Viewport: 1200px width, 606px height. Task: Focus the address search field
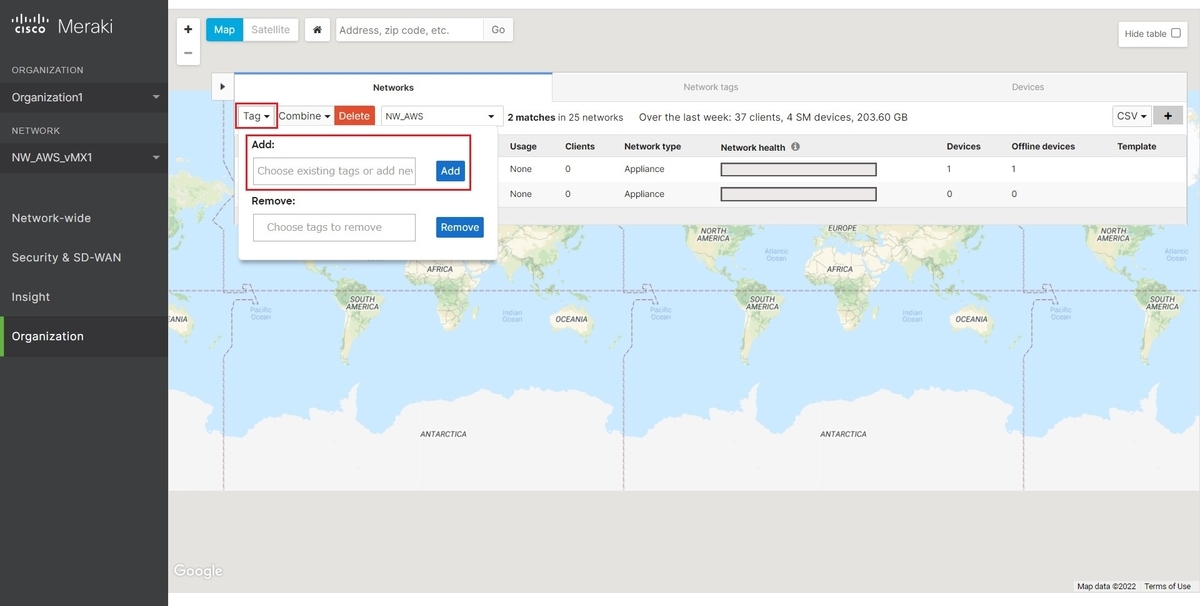(410, 30)
